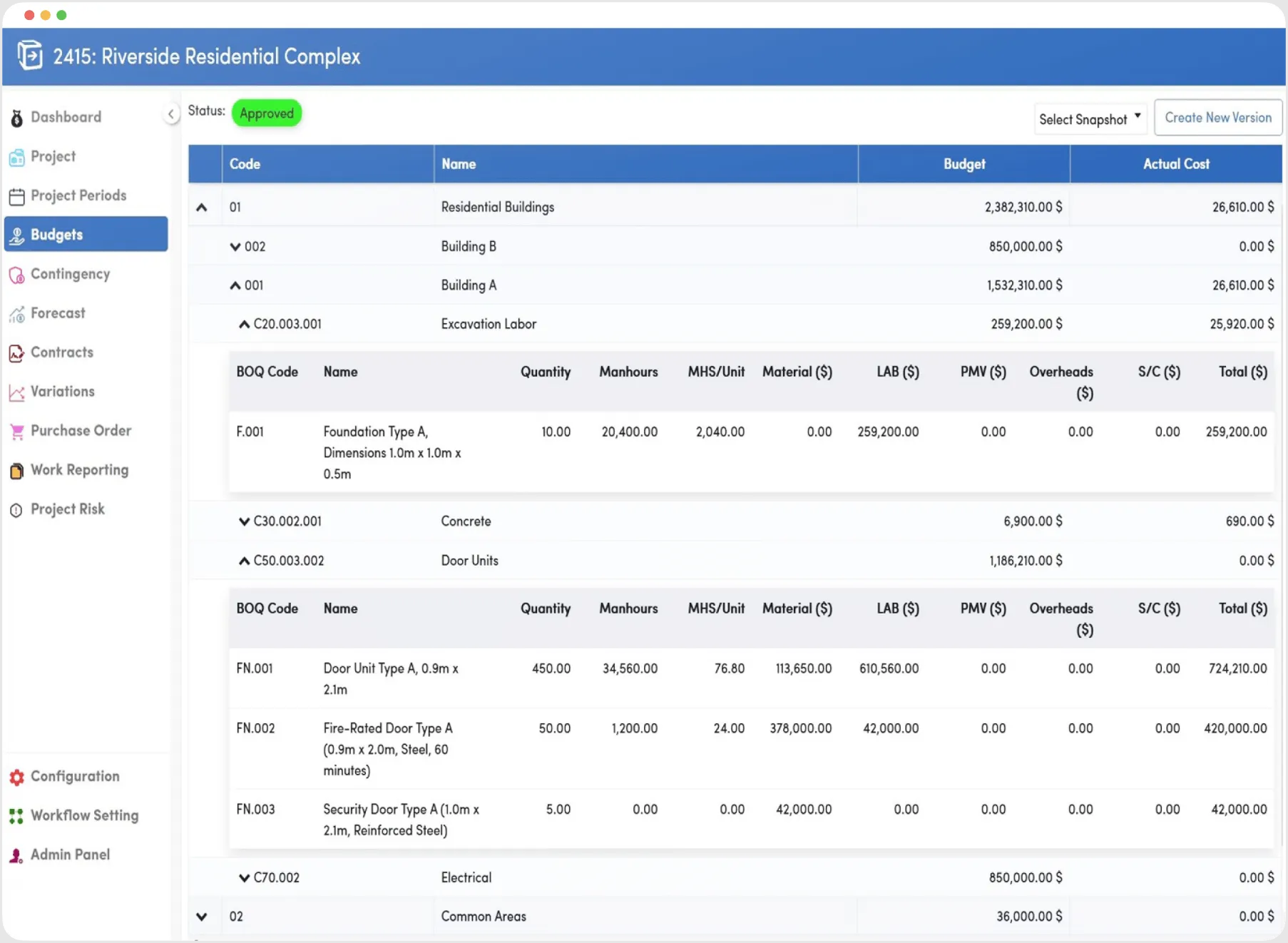Click the Project Periods calendar icon
Screen dimensions: 1288x943
click(17, 196)
